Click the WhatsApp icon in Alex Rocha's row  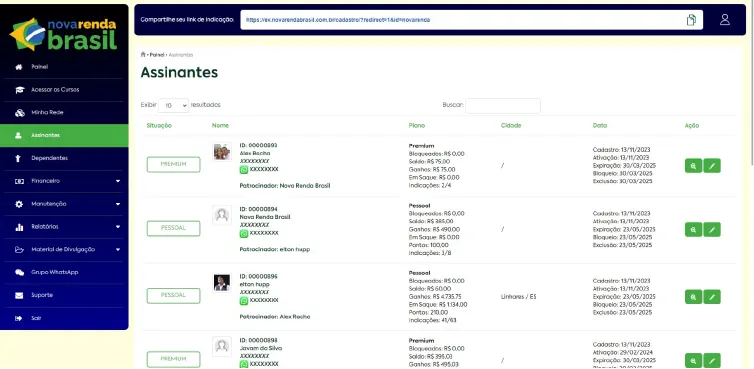point(244,169)
